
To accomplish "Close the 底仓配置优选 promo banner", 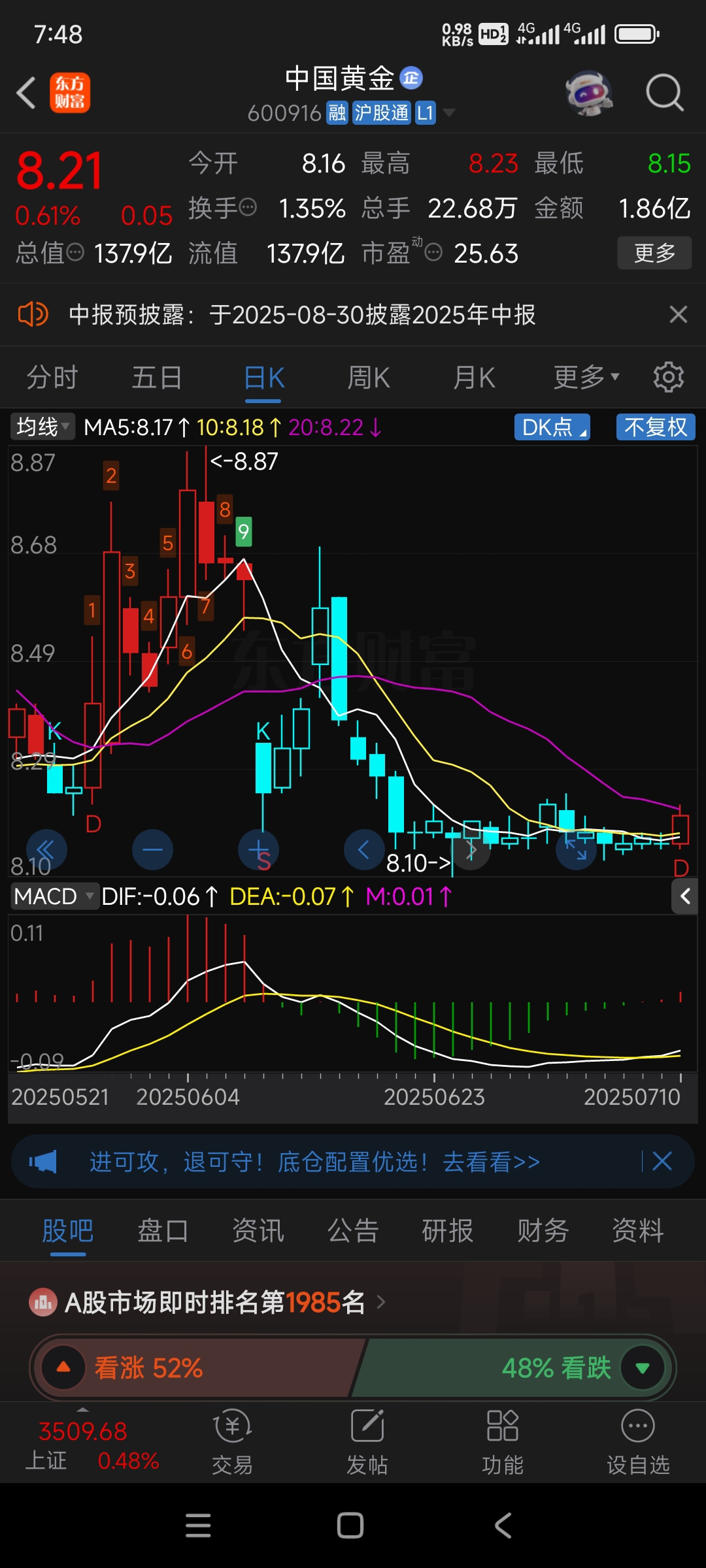I will (x=662, y=1161).
